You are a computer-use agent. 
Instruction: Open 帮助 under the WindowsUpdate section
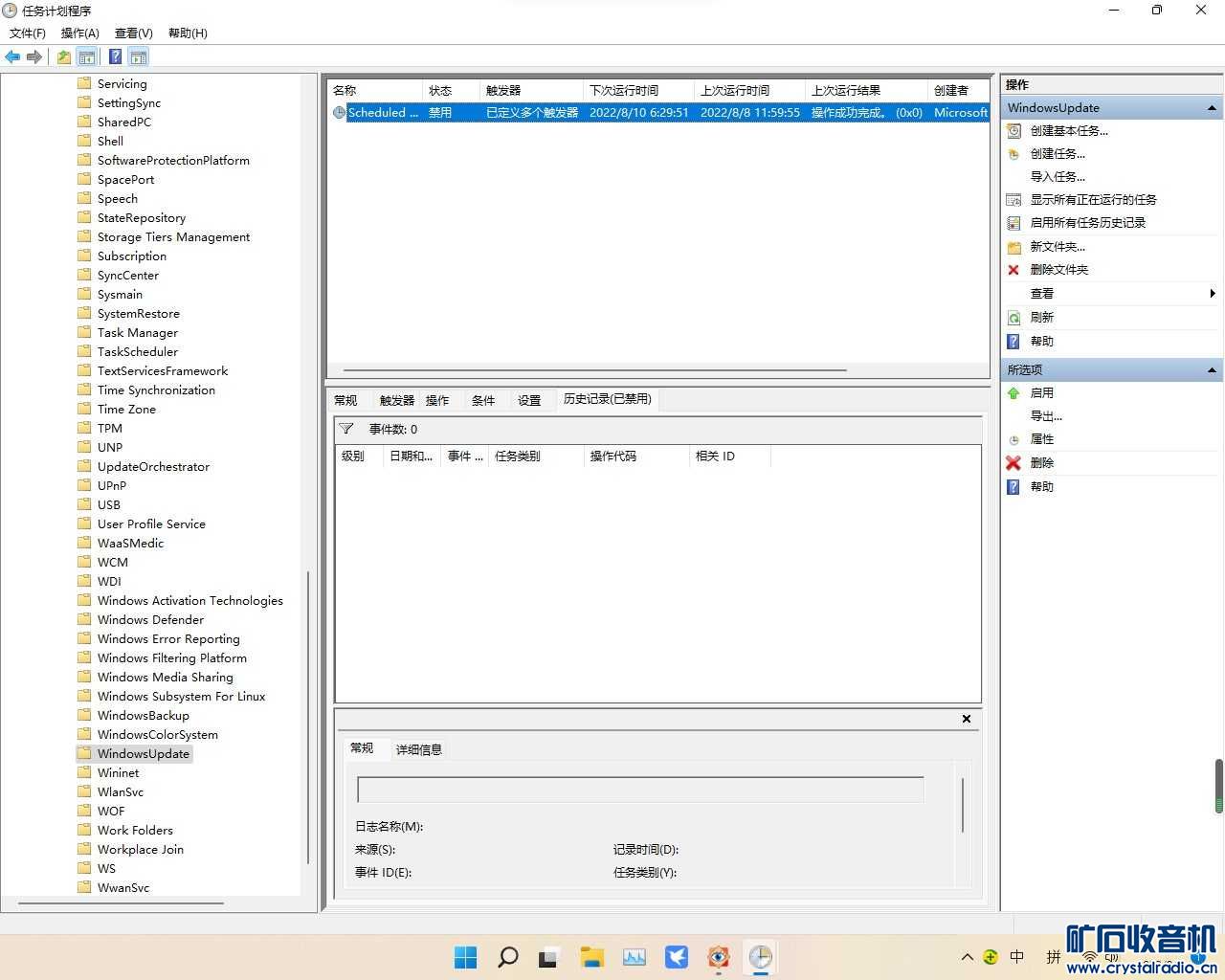1041,341
